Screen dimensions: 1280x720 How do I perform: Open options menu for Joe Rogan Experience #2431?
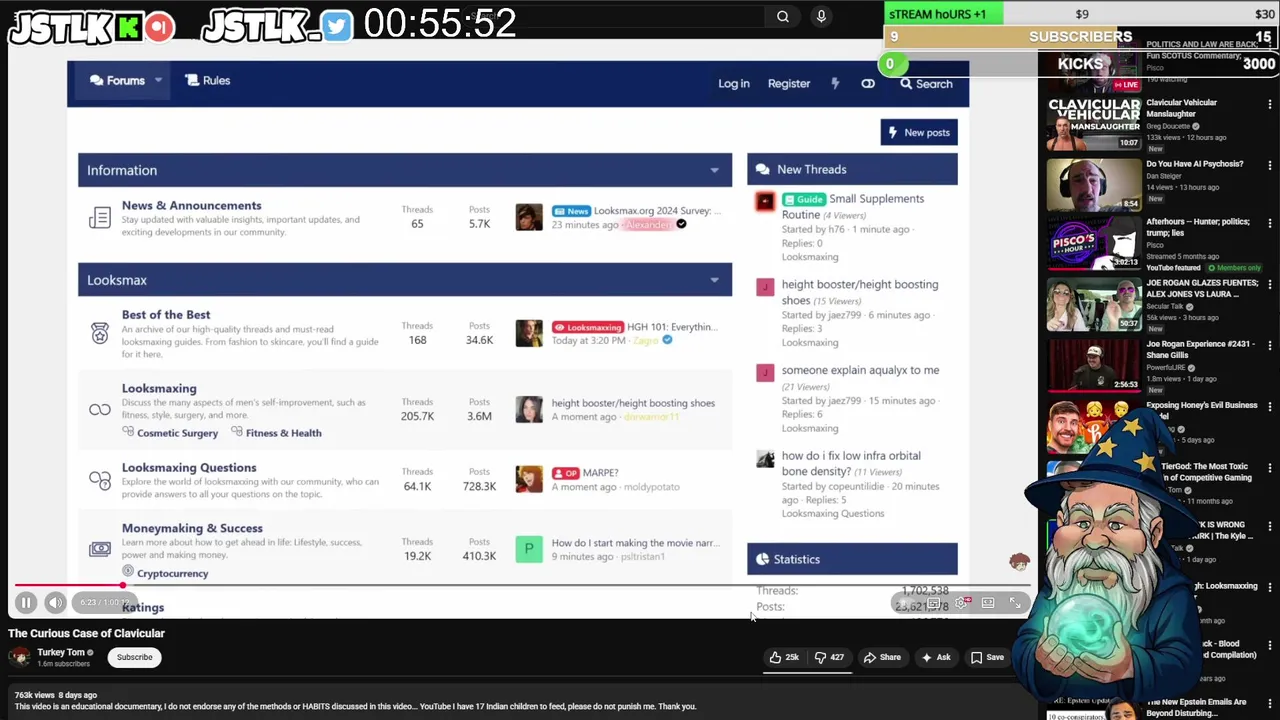tap(1270, 345)
